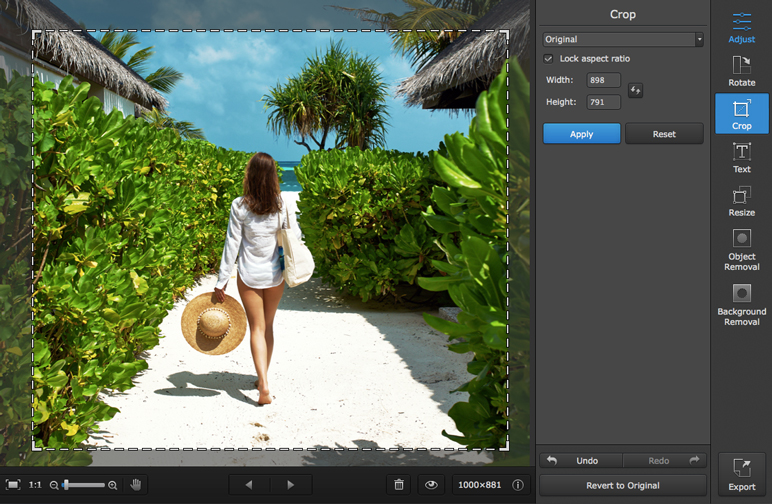Click the Width input field
Screen dimensions: 772x504
[x=603, y=80]
